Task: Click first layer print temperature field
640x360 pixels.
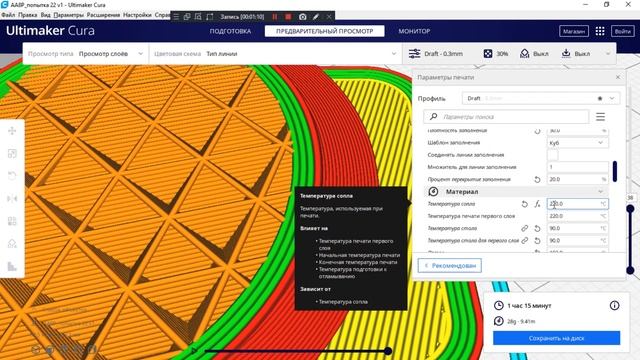Action: (578, 216)
